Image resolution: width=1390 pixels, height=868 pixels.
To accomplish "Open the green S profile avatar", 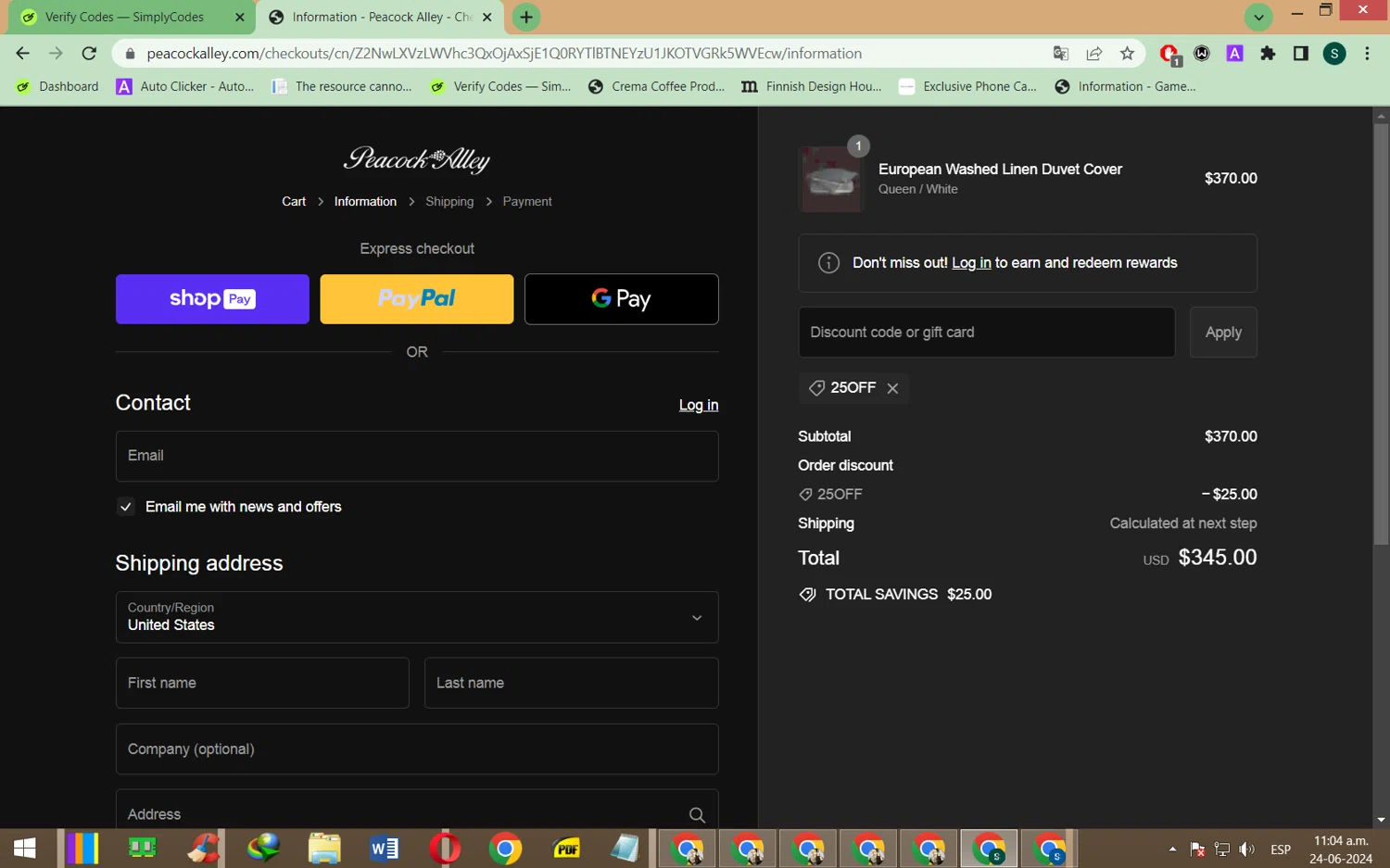I will [x=1334, y=54].
